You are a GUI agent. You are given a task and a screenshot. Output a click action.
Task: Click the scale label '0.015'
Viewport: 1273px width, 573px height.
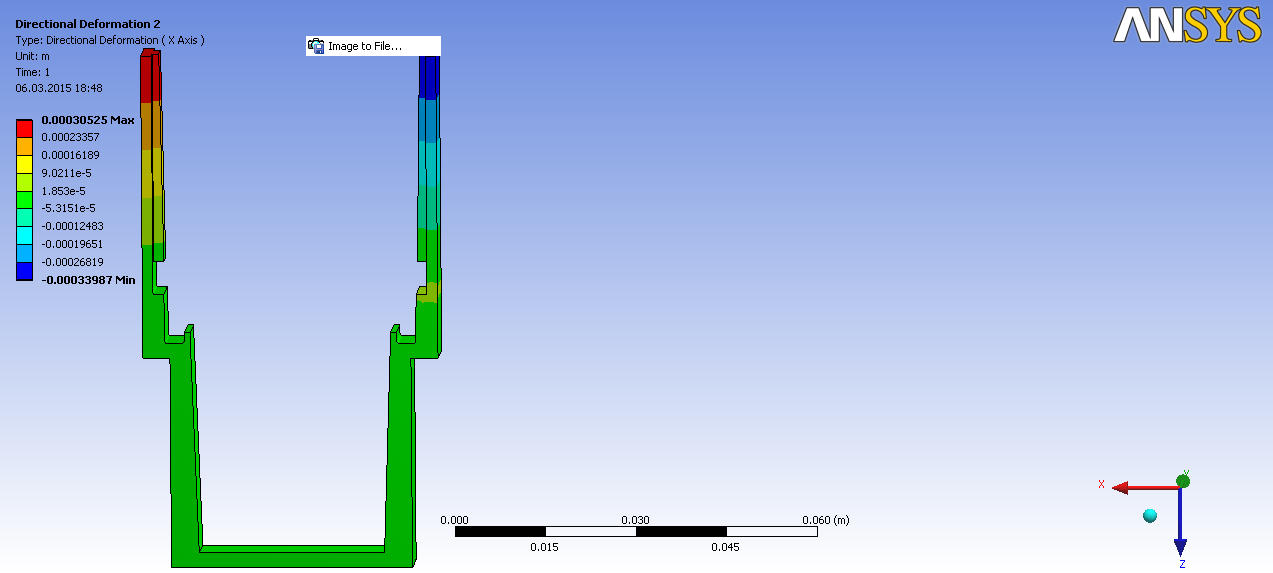[x=544, y=547]
